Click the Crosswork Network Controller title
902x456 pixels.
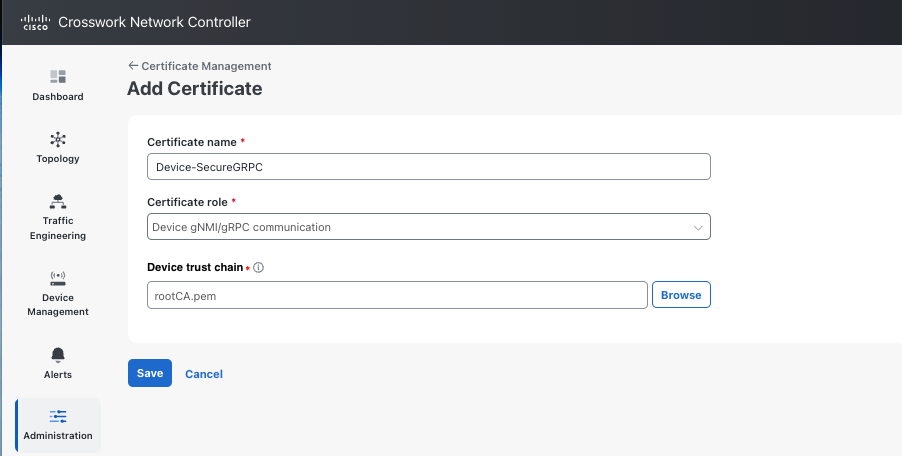coord(154,22)
